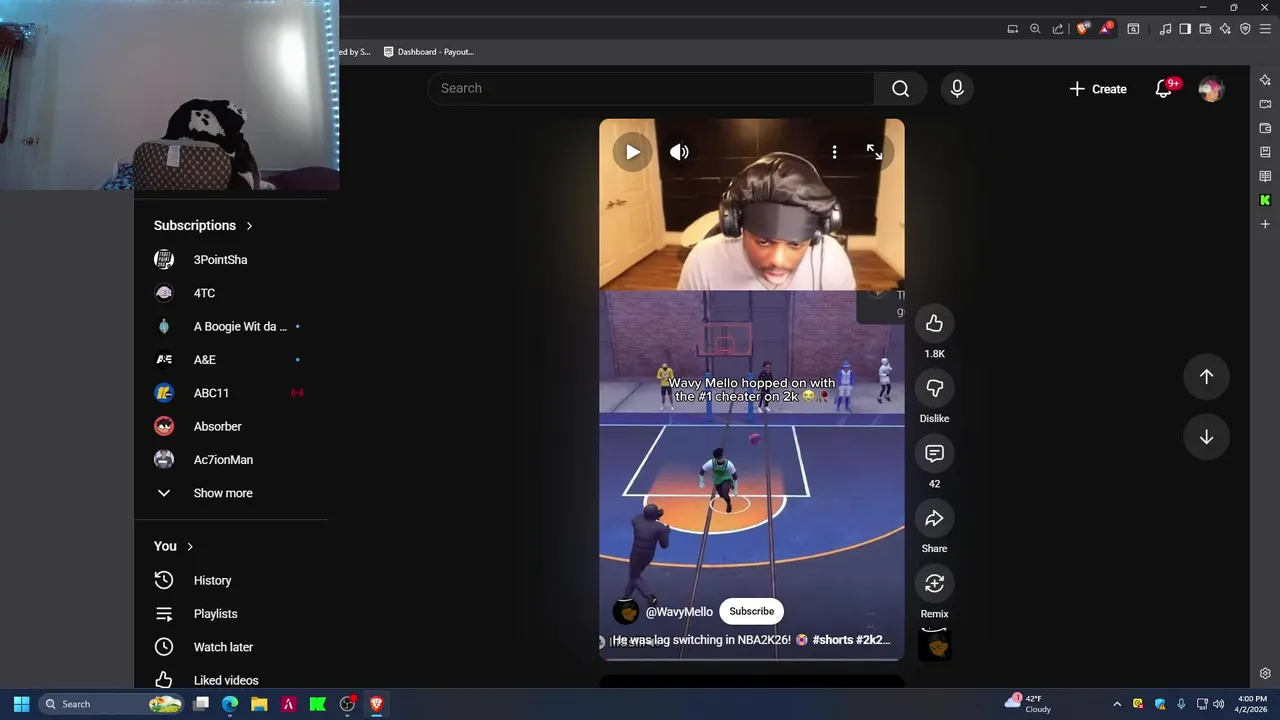Viewport: 1280px width, 720px height.
Task: Switch to the Dashboard - Payout tab
Action: [428, 52]
